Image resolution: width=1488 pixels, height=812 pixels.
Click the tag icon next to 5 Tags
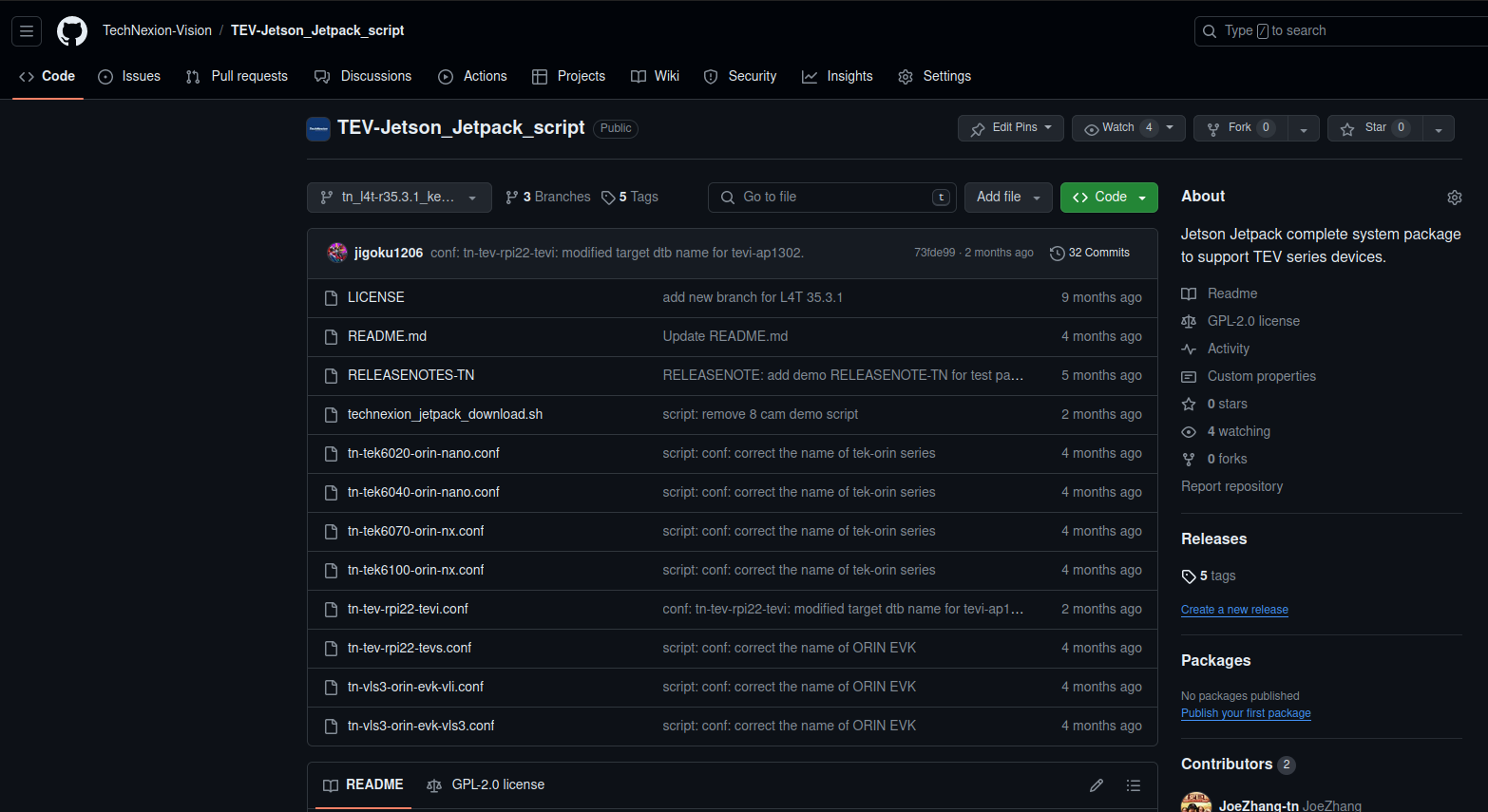[608, 198]
